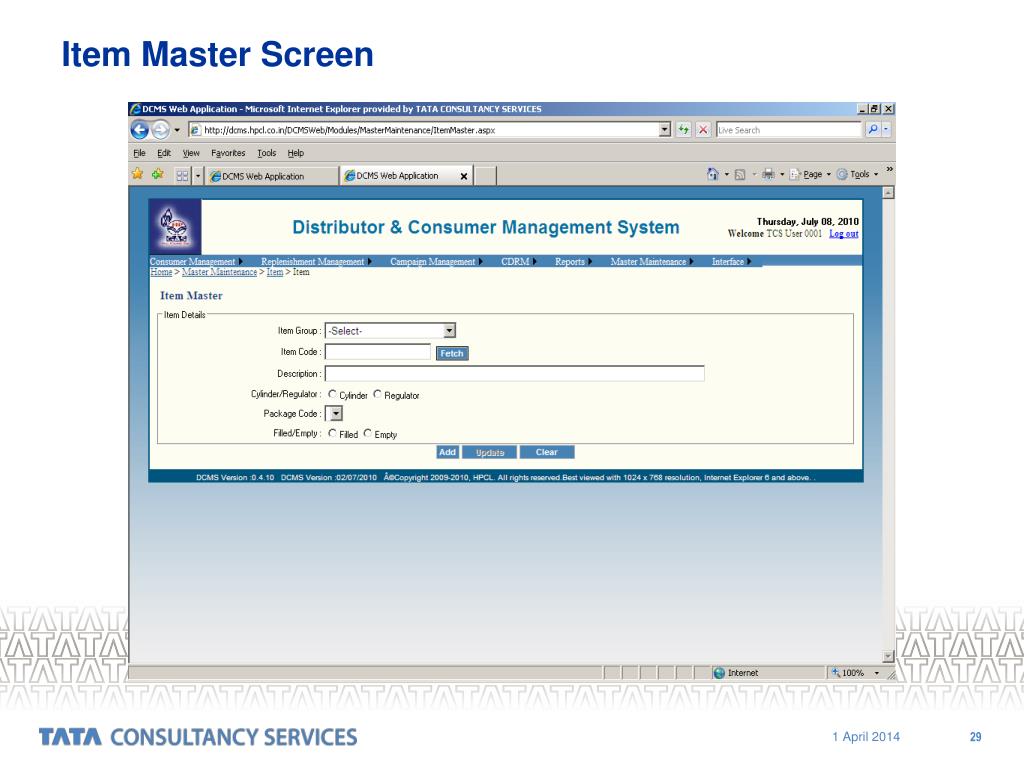This screenshot has width=1024, height=768.
Task: Click the Description text field
Action: tap(515, 374)
